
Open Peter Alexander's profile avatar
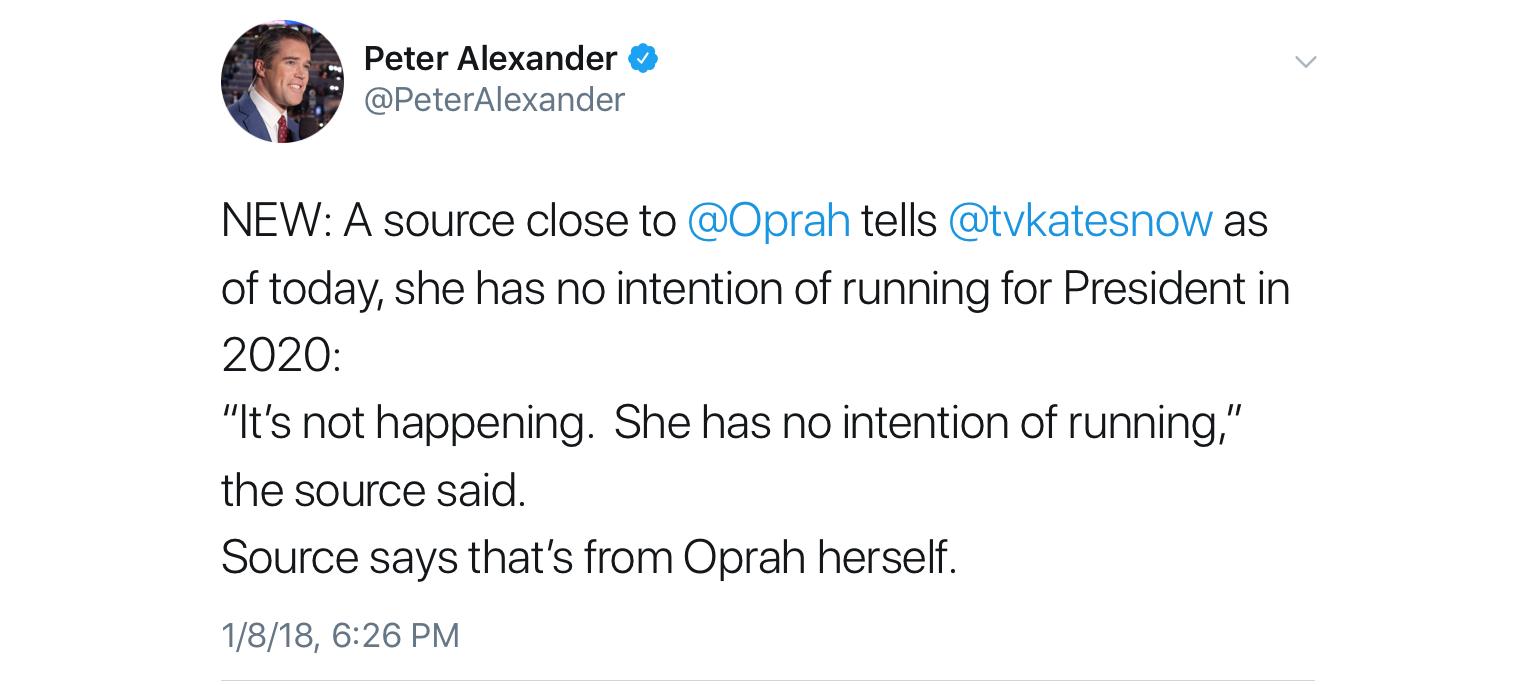[x=282, y=81]
